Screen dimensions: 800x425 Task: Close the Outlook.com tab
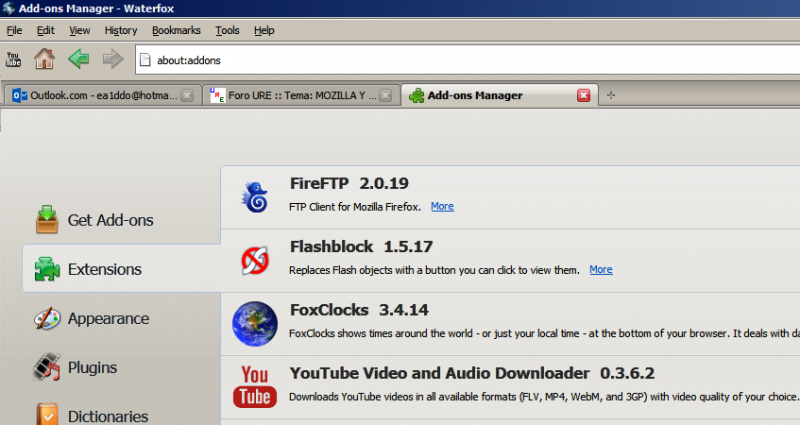tap(187, 95)
